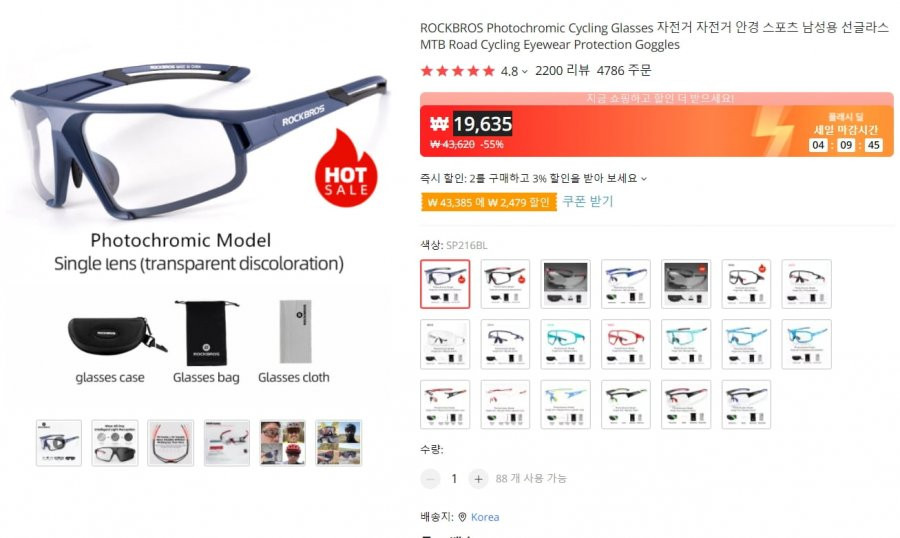This screenshot has width=900, height=538.
Task: Click the 쿠폰 받기 coupon link
Action: (588, 202)
